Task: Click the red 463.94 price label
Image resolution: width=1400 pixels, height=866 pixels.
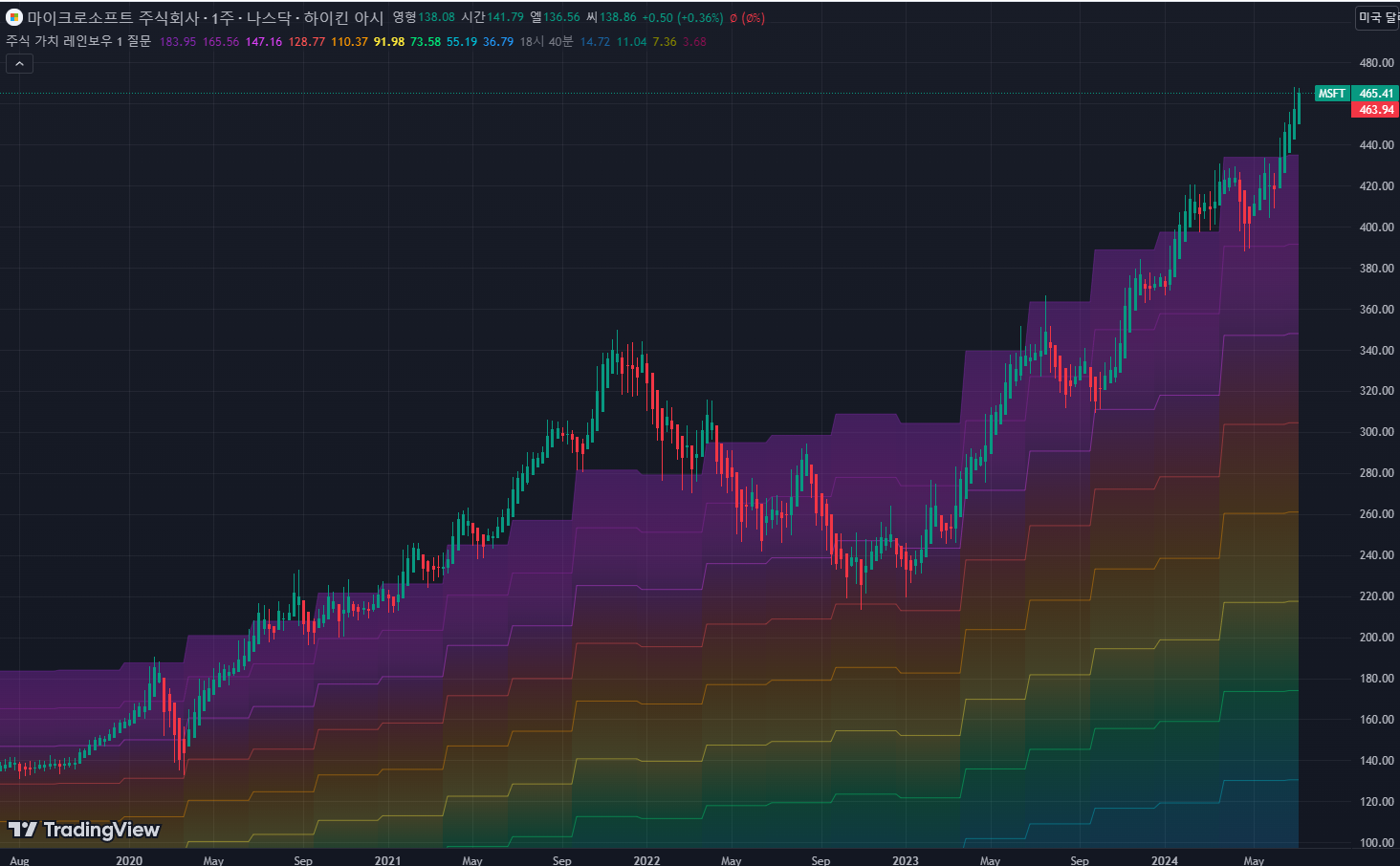Action: tap(1376, 110)
